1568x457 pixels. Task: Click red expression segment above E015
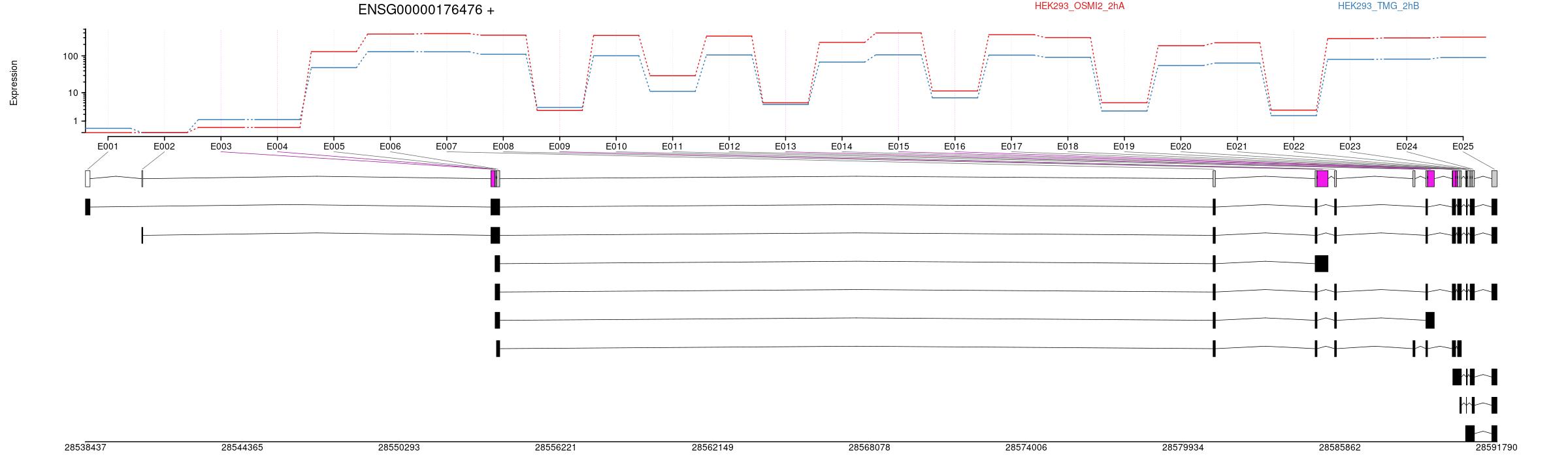898,33
